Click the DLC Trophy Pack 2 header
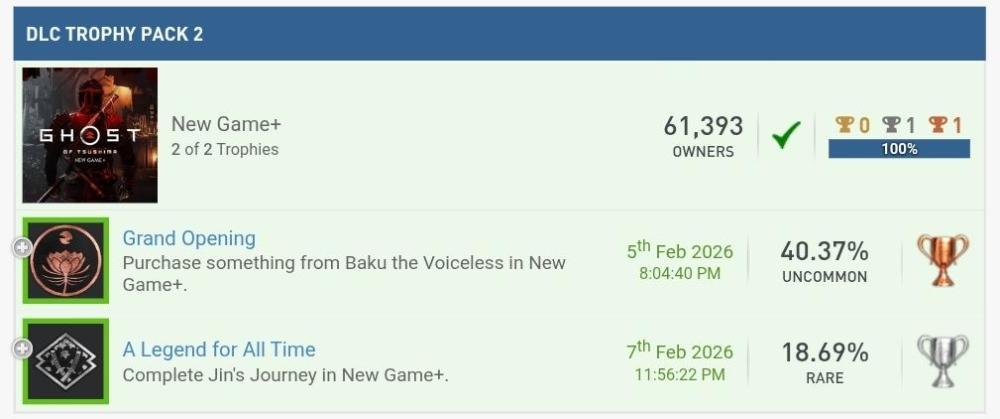Viewport: 1000px width, 419px height. coord(115,34)
